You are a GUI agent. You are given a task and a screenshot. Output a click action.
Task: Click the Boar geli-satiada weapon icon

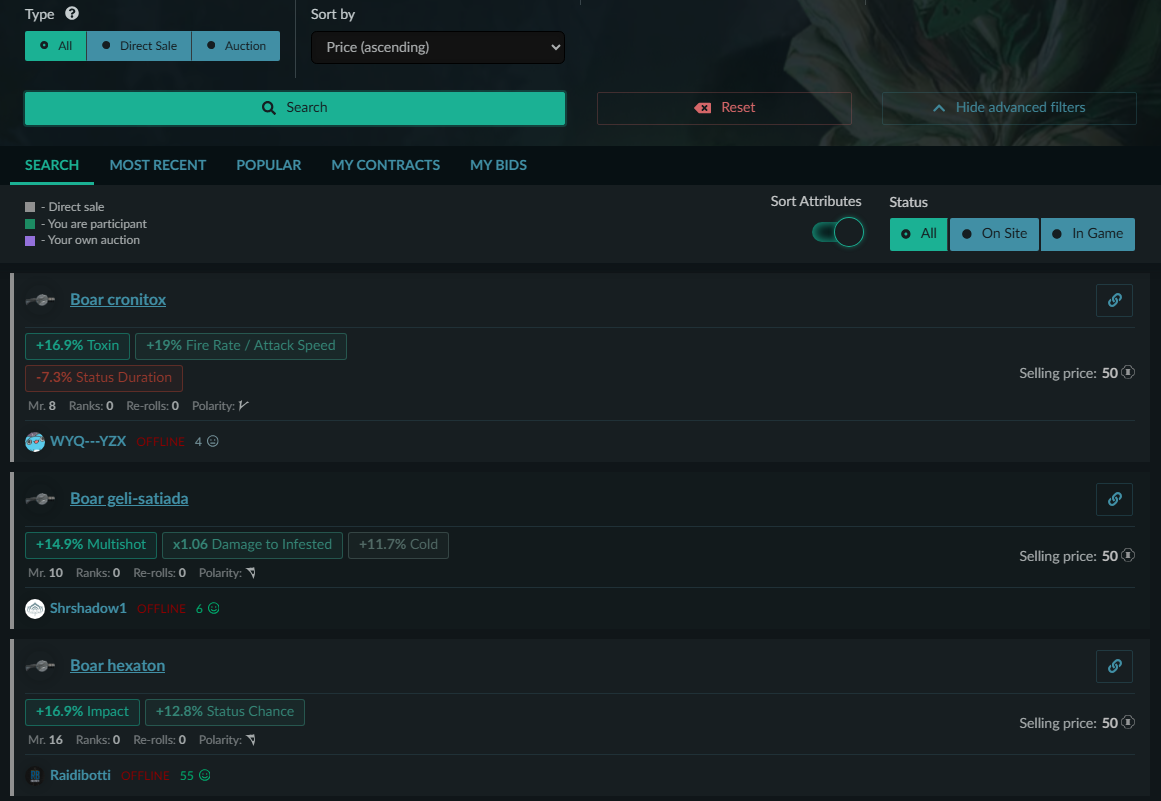coord(41,499)
